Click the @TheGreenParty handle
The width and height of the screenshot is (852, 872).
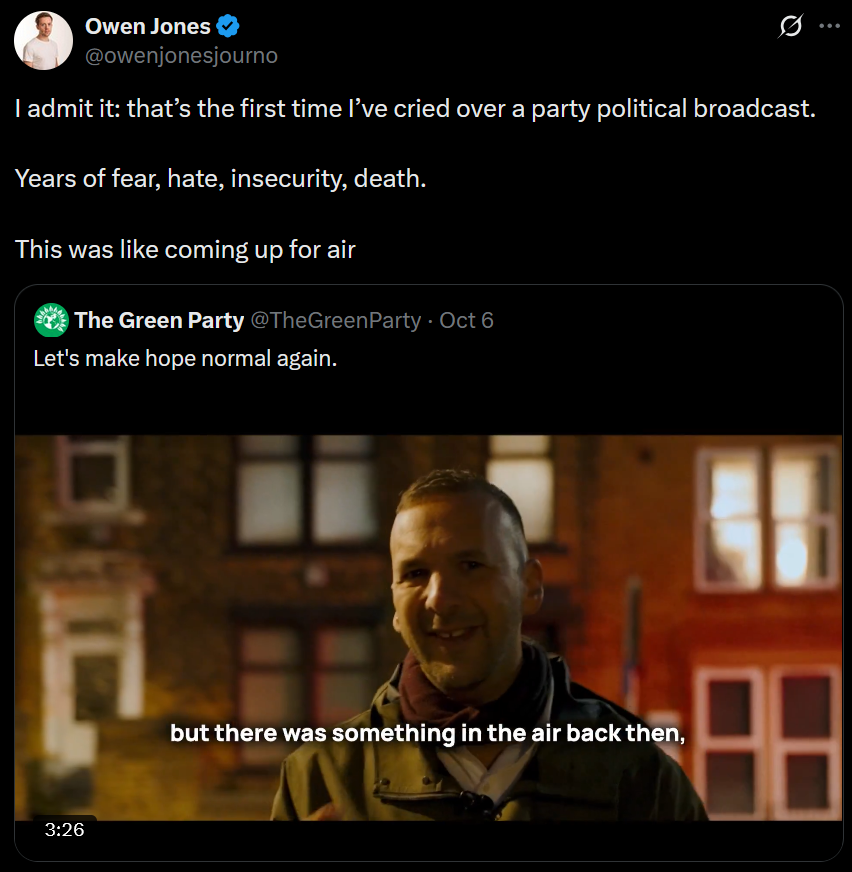point(335,320)
